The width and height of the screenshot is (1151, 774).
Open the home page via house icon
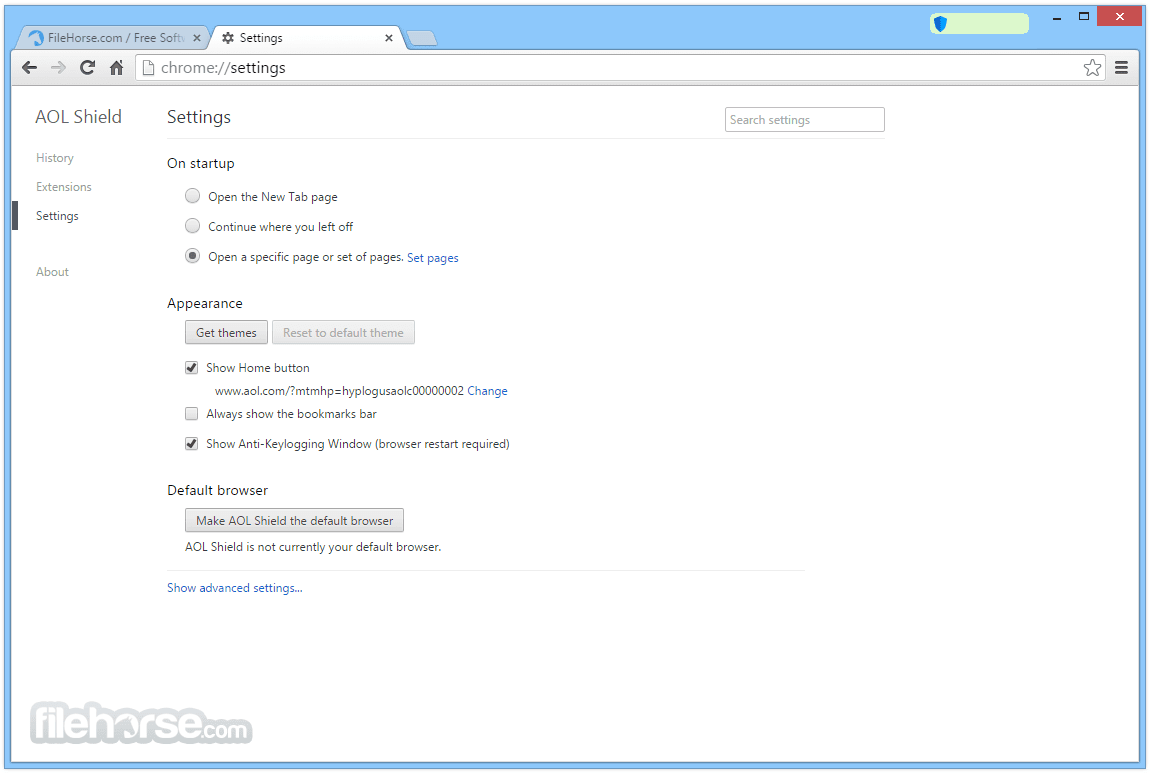116,68
